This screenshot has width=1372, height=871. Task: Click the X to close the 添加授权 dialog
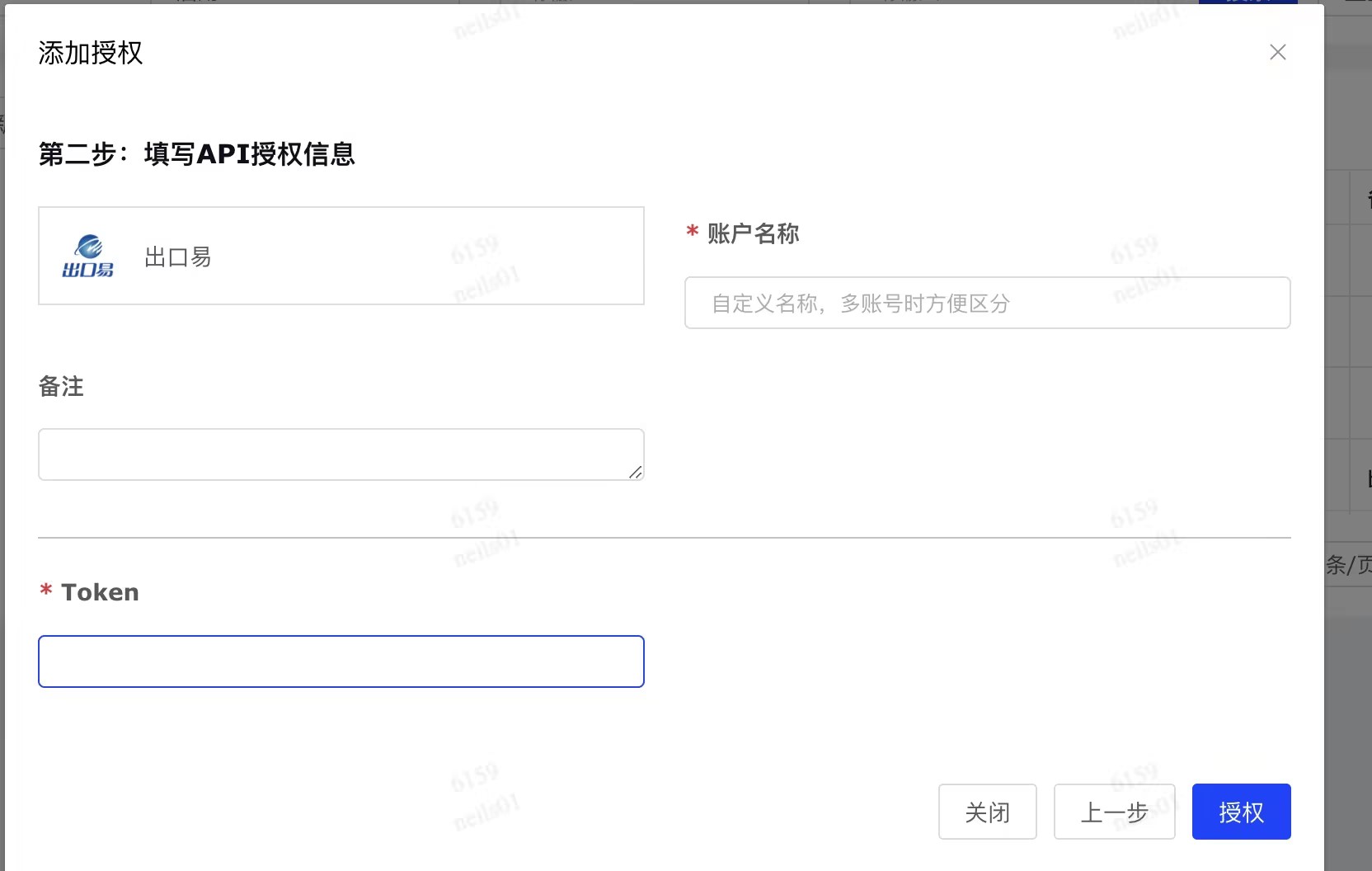tap(1277, 52)
